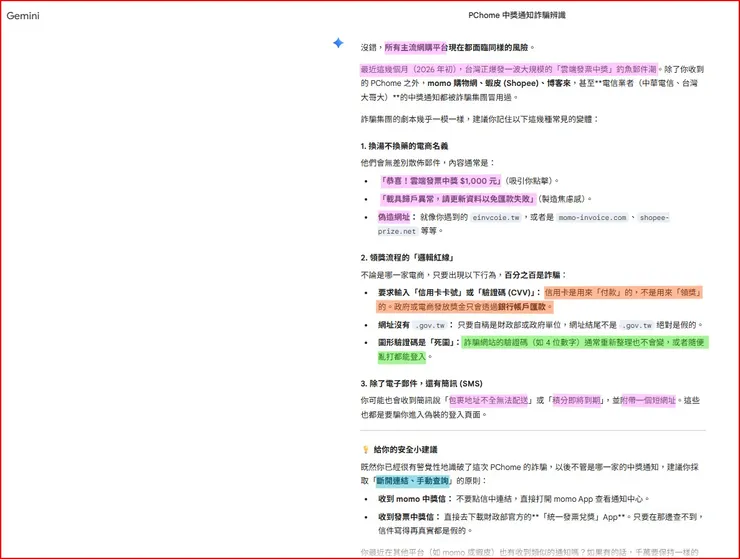Click highlighted text '「載具歸戶異常，請更新資料以免匯款失敗」'
The image size is (740, 559).
(x=457, y=199)
